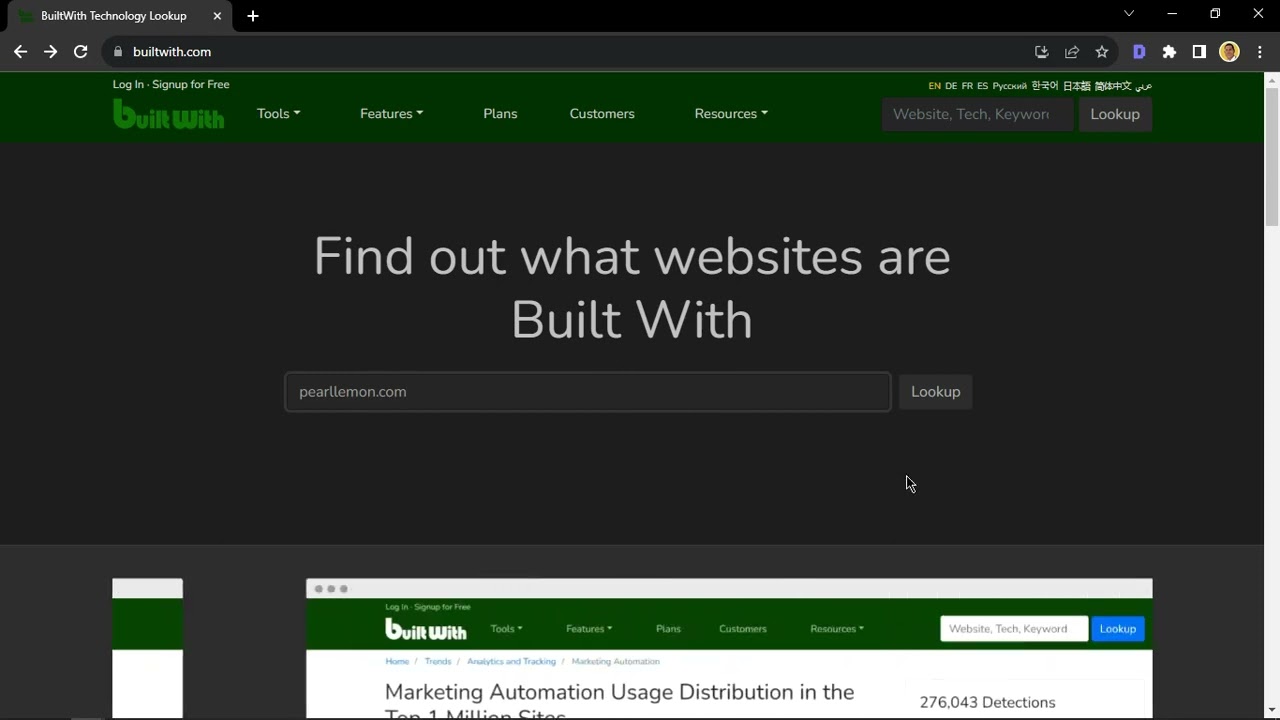Switch language to Русский
This screenshot has height=720, width=1280.
tap(1010, 86)
